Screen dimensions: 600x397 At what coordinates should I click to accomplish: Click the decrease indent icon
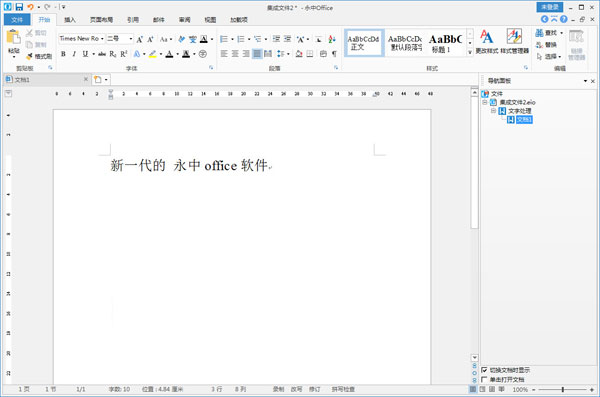pyautogui.click(x=276, y=39)
